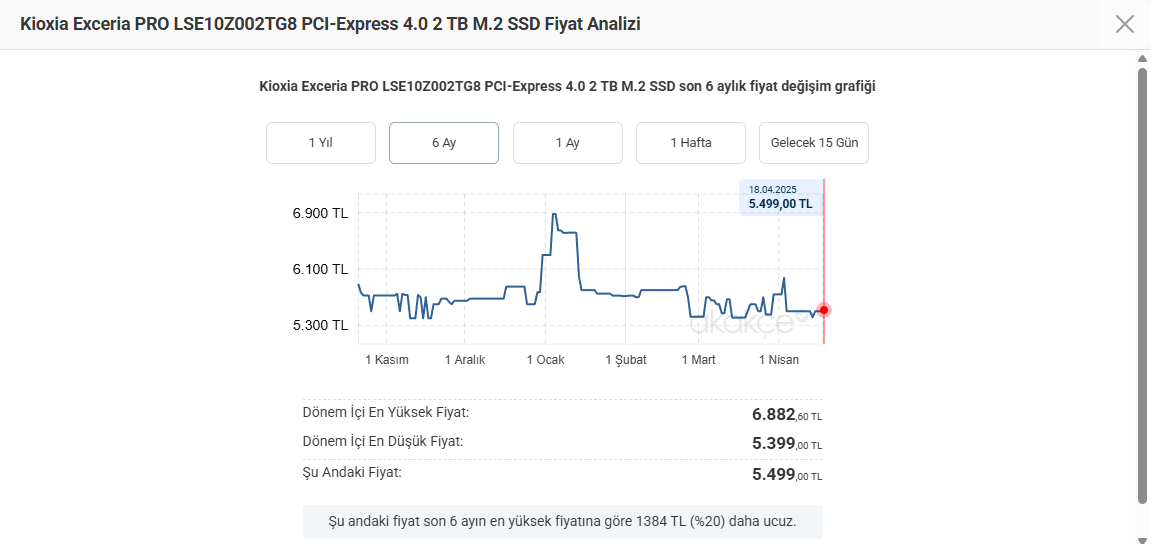The image size is (1150, 544).
Task: Click the dialog title text
Action: point(330,24)
